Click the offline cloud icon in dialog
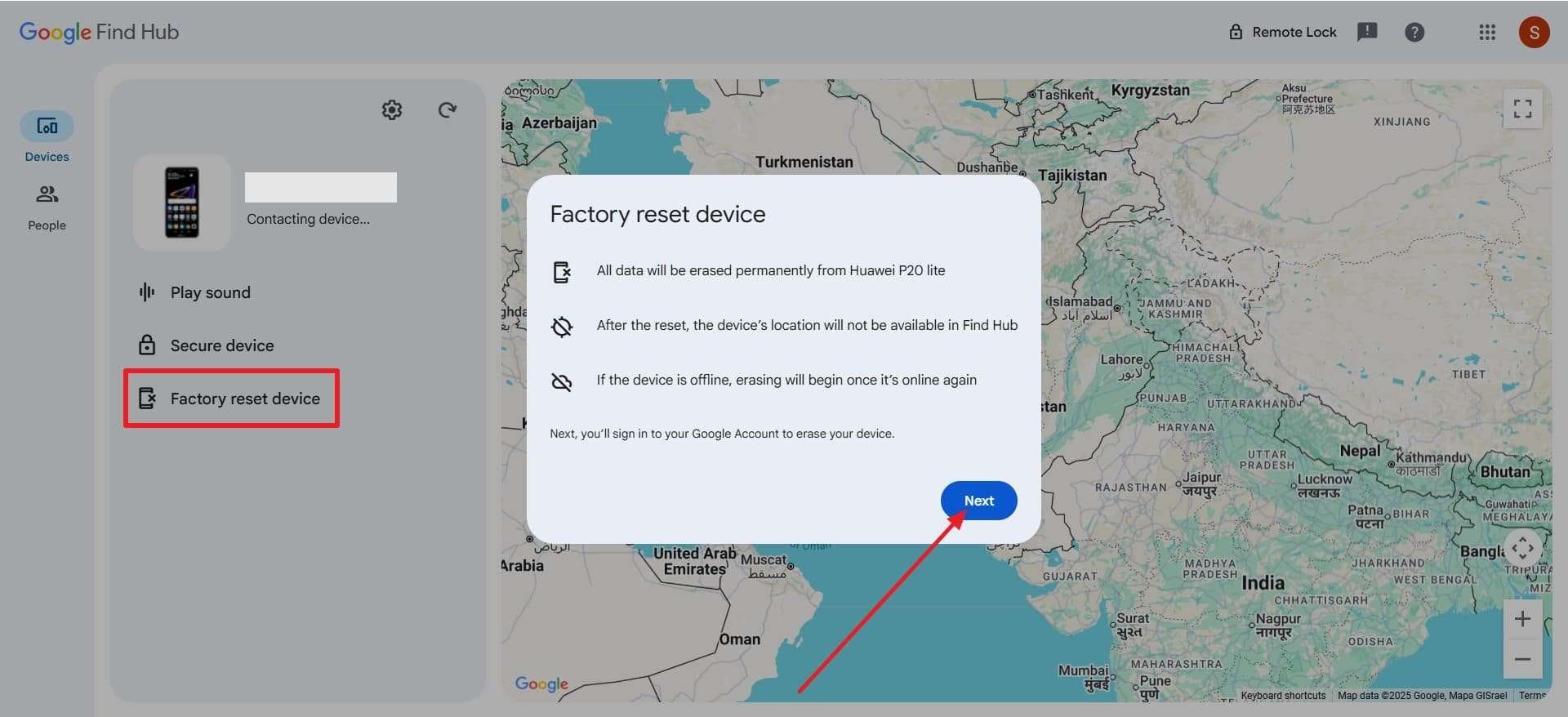This screenshot has height=717, width=1568. point(562,381)
